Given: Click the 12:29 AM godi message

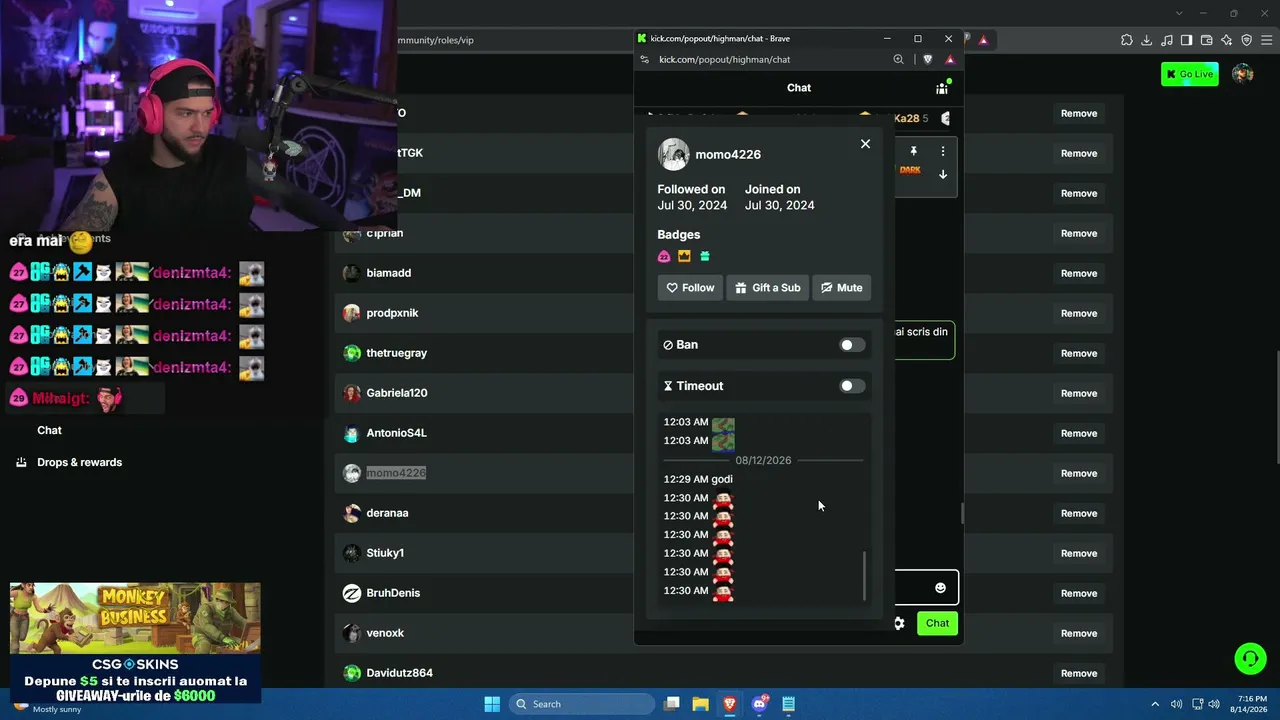Looking at the screenshot, I should pos(698,479).
